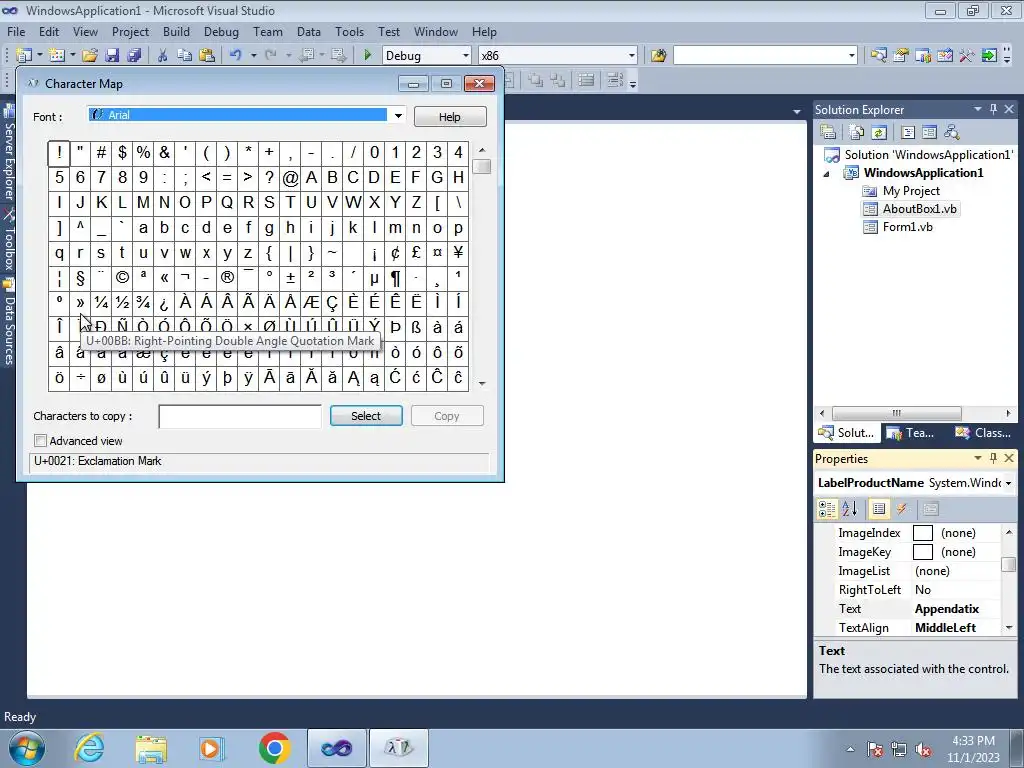Click the Undo arrow icon
This screenshot has width=1024, height=768.
click(x=236, y=56)
